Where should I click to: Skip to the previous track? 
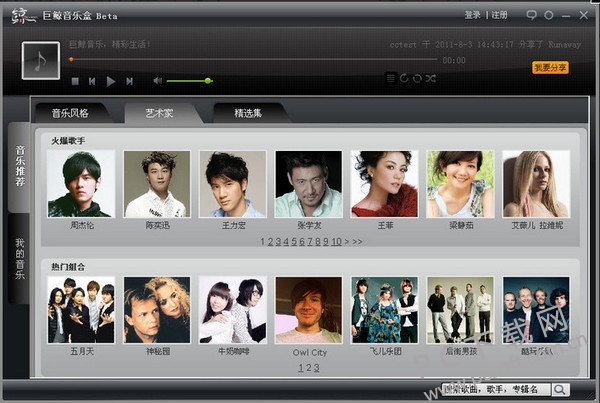click(92, 81)
